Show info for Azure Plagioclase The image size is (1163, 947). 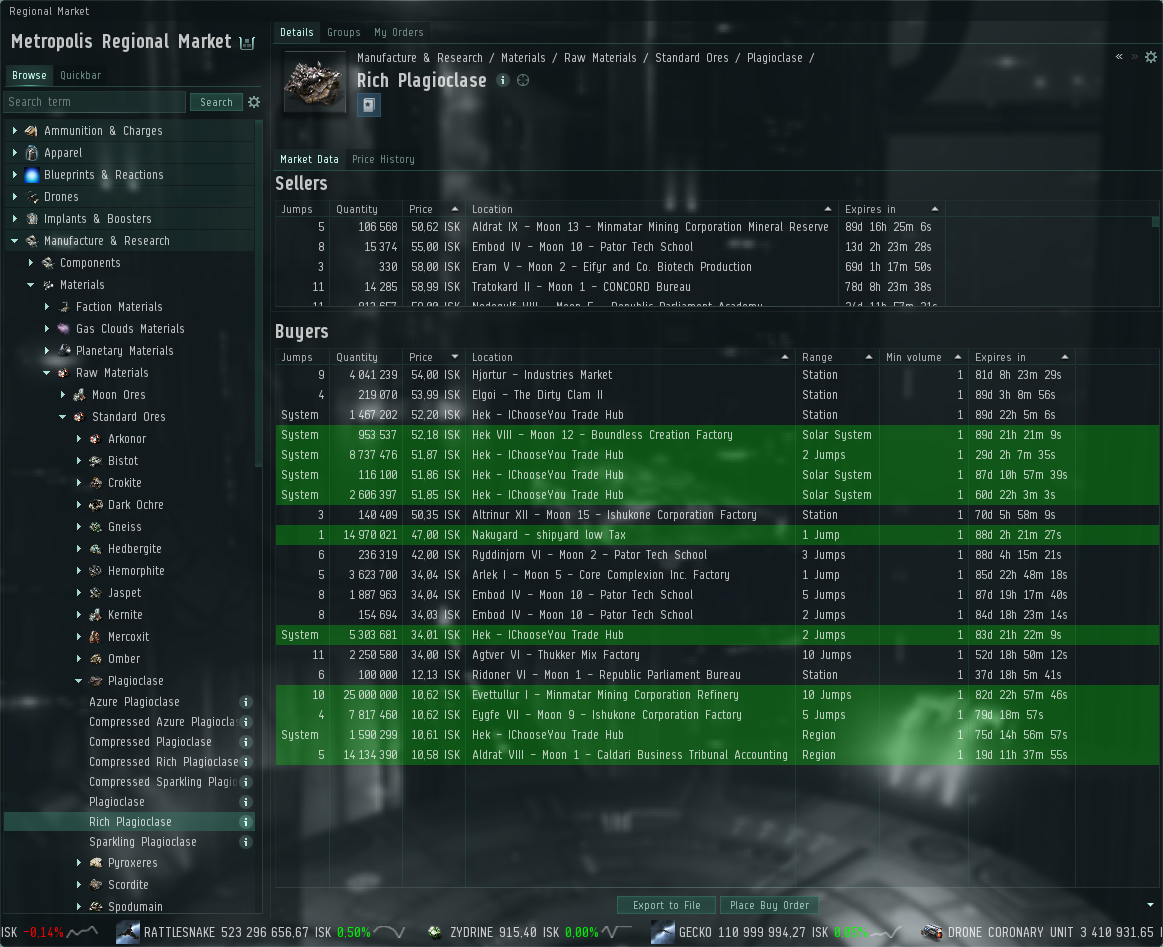pos(246,702)
